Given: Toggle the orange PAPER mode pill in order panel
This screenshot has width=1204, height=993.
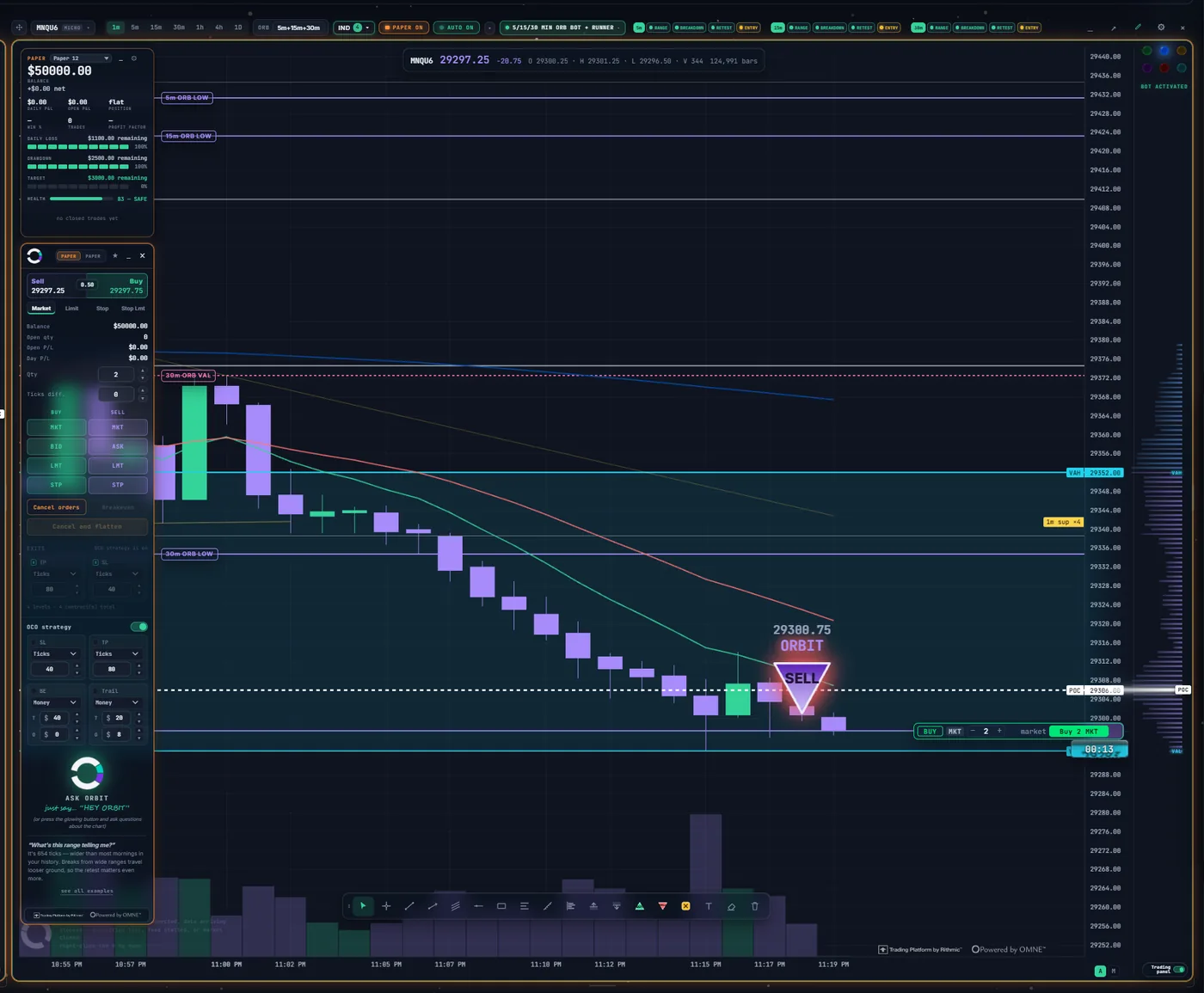Looking at the screenshot, I should (68, 256).
